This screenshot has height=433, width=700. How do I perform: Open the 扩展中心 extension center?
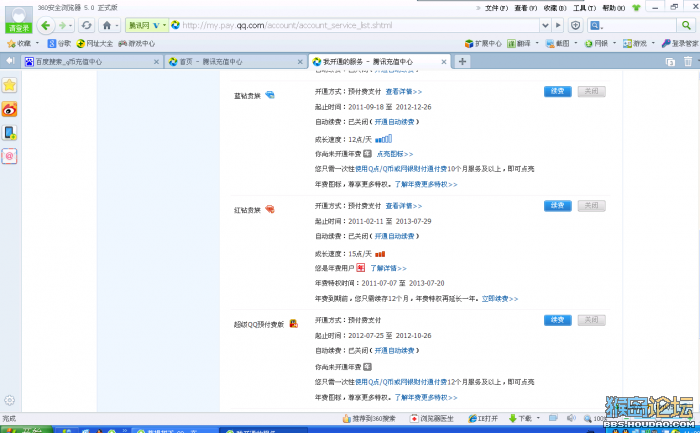[483, 43]
